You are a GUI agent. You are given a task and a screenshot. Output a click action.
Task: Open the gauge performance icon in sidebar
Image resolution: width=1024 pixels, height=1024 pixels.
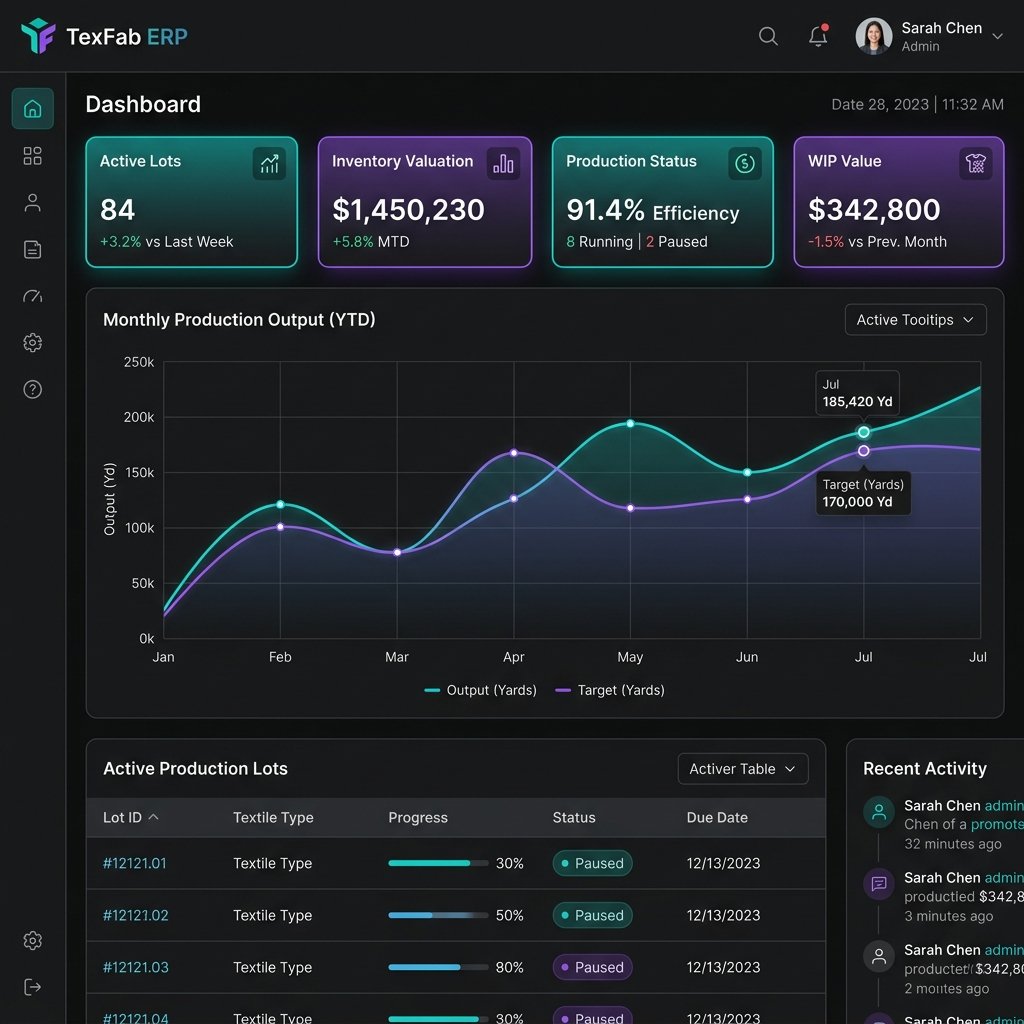[x=33, y=296]
